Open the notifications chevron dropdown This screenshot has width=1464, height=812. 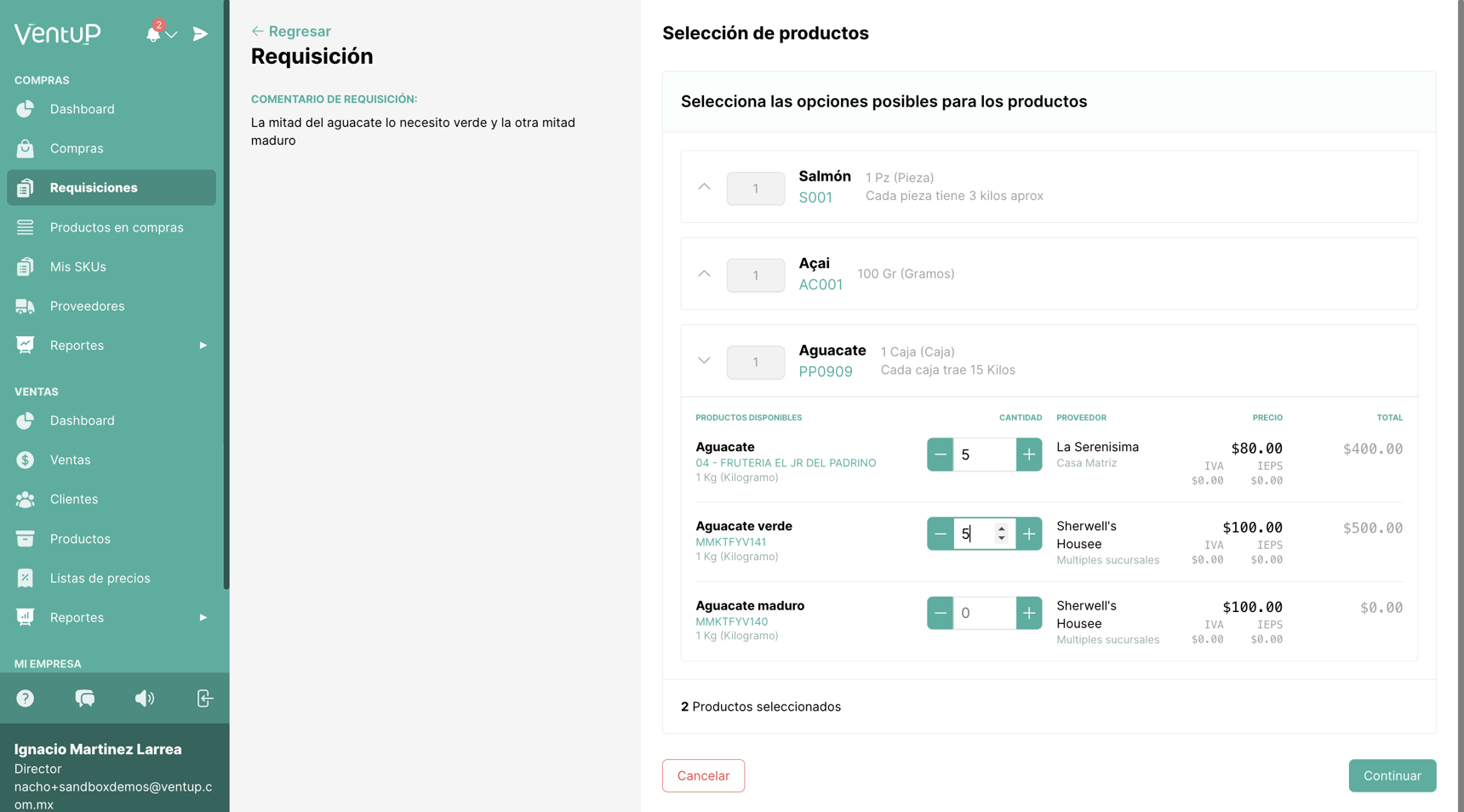(x=172, y=36)
